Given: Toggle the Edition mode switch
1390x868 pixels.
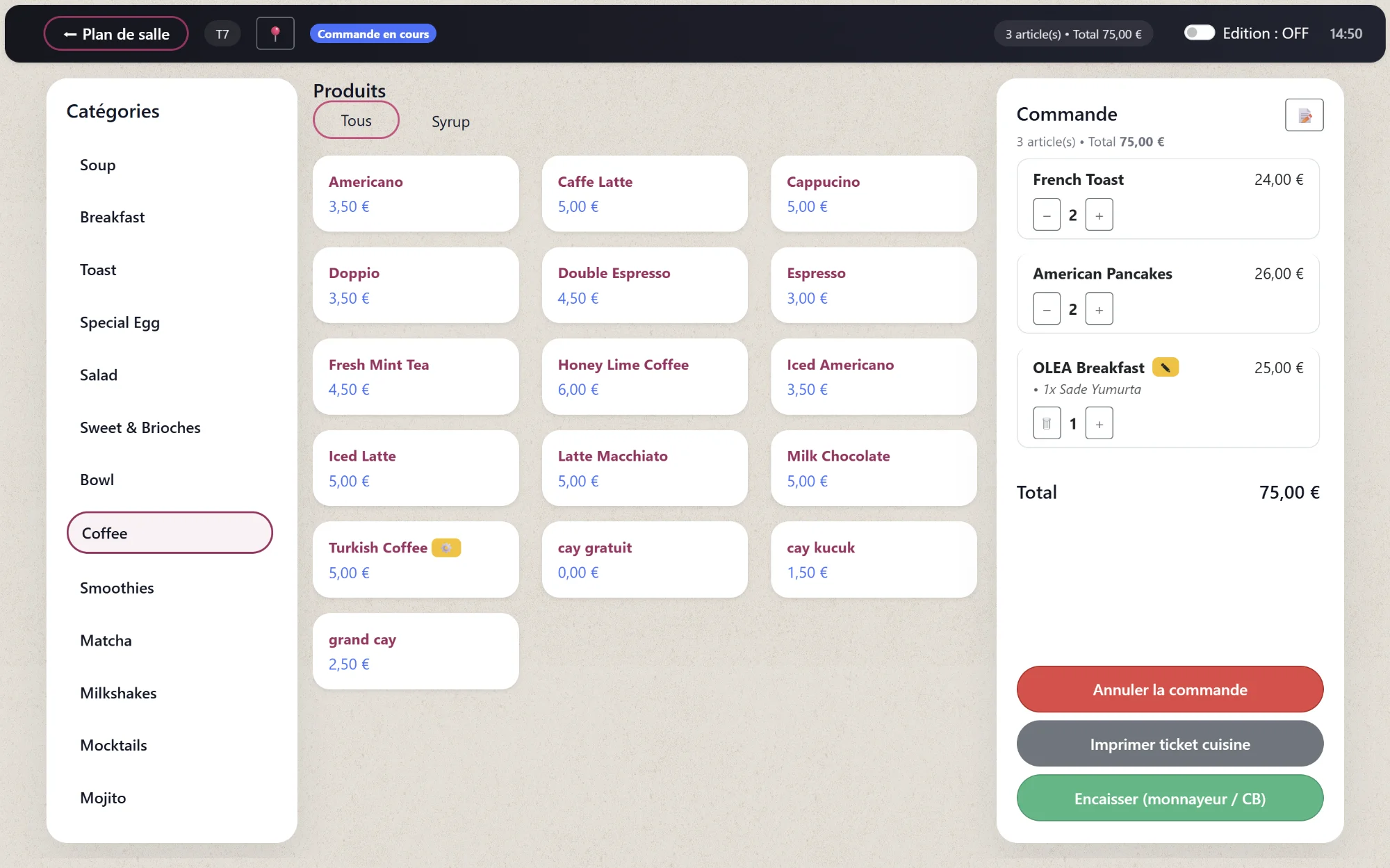Looking at the screenshot, I should [1200, 33].
